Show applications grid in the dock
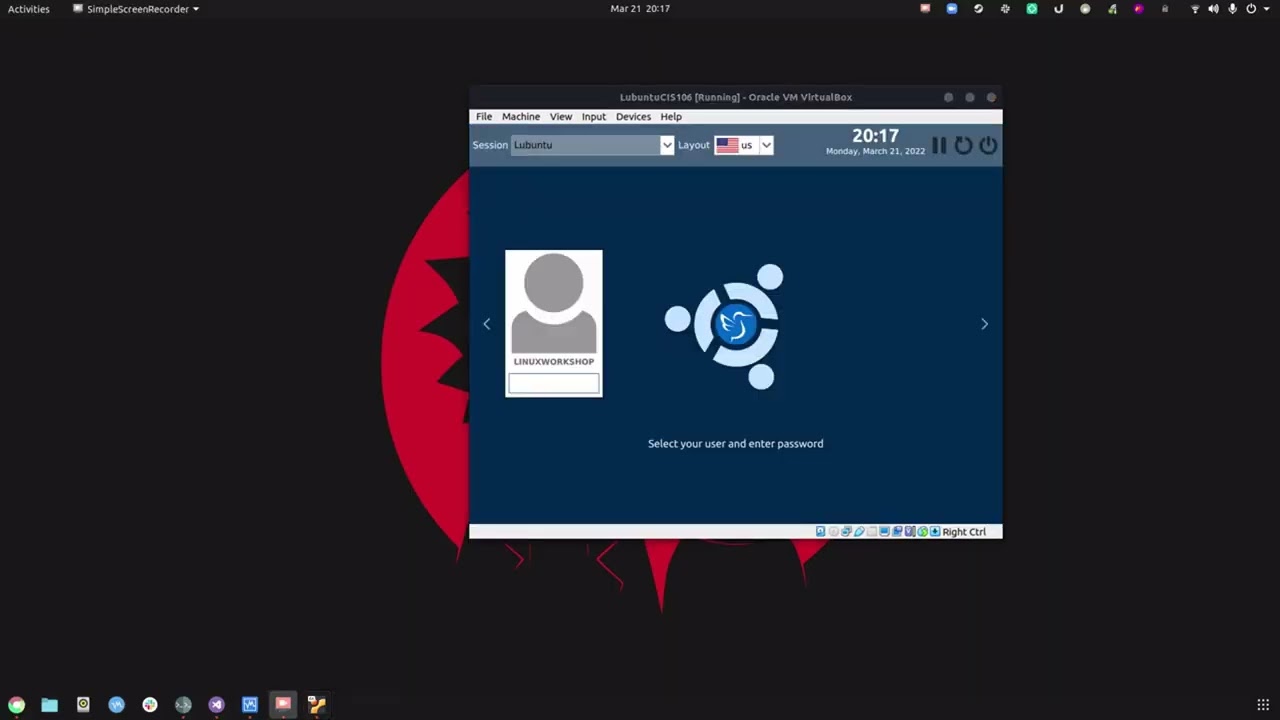The image size is (1280, 720). coord(1263,705)
